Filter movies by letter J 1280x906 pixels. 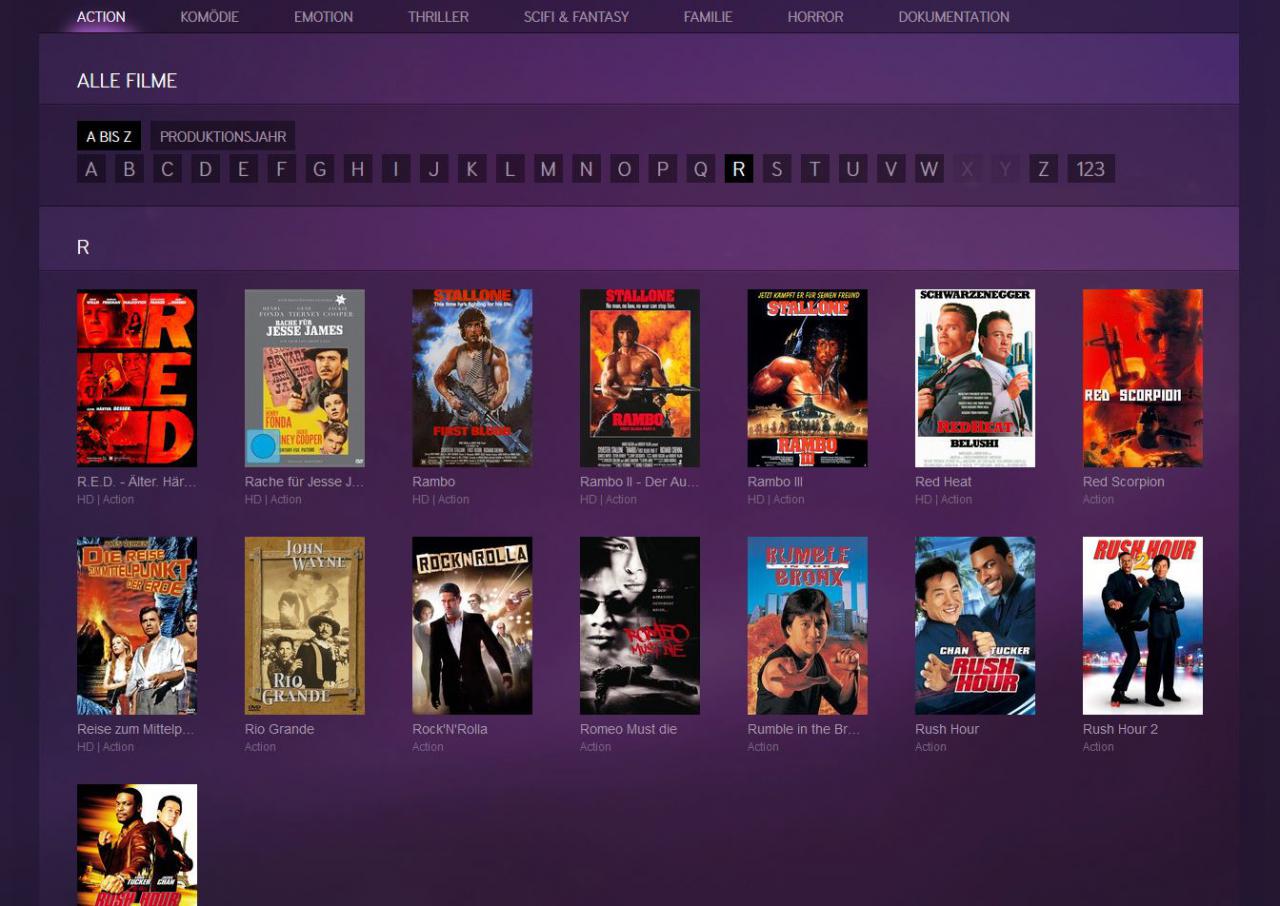[x=434, y=169]
